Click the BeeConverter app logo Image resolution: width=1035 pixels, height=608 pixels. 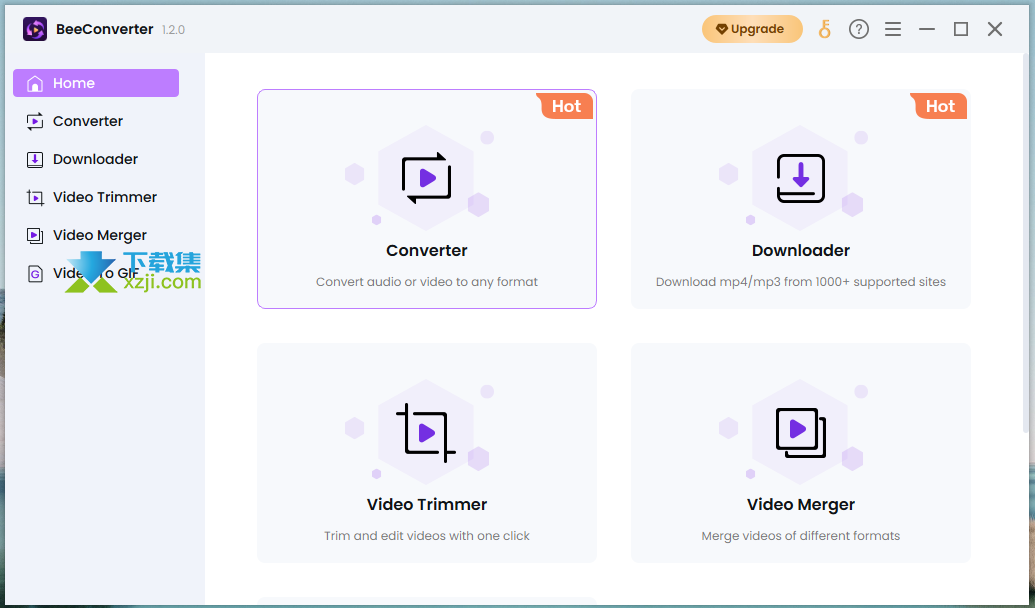pyautogui.click(x=35, y=29)
